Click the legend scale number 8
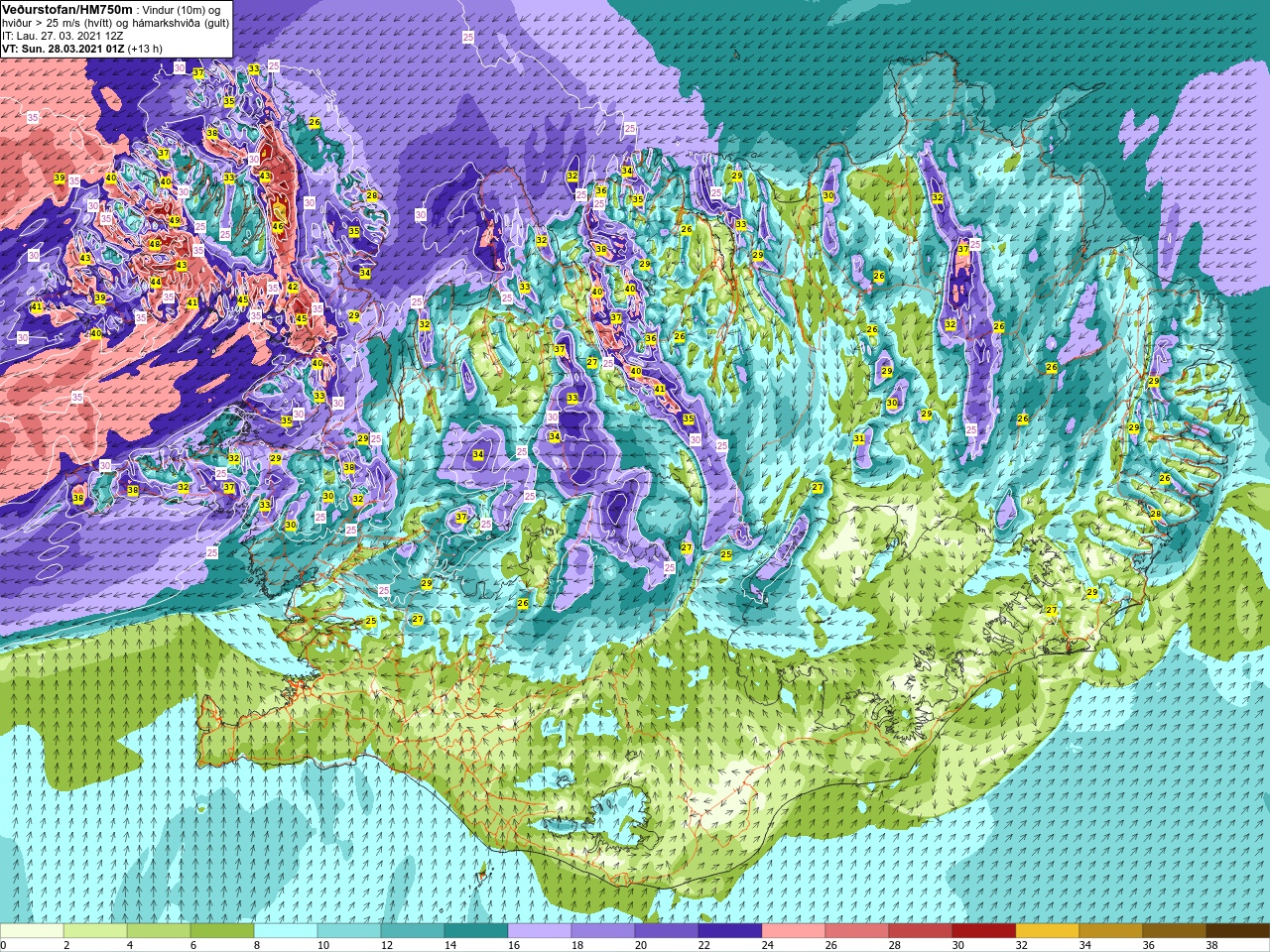 (256, 945)
